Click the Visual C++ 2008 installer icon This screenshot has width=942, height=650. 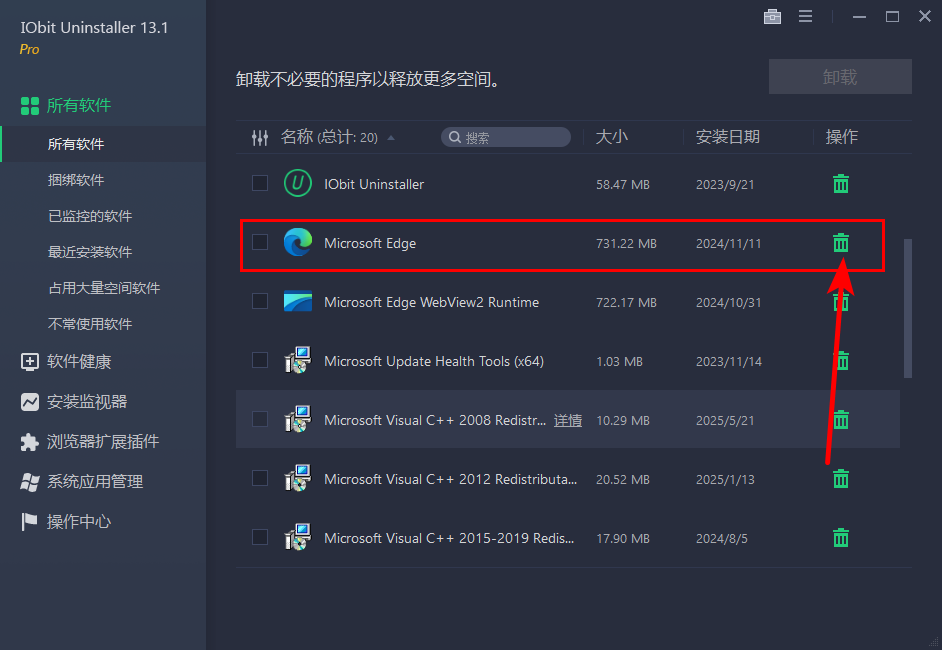[x=297, y=419]
